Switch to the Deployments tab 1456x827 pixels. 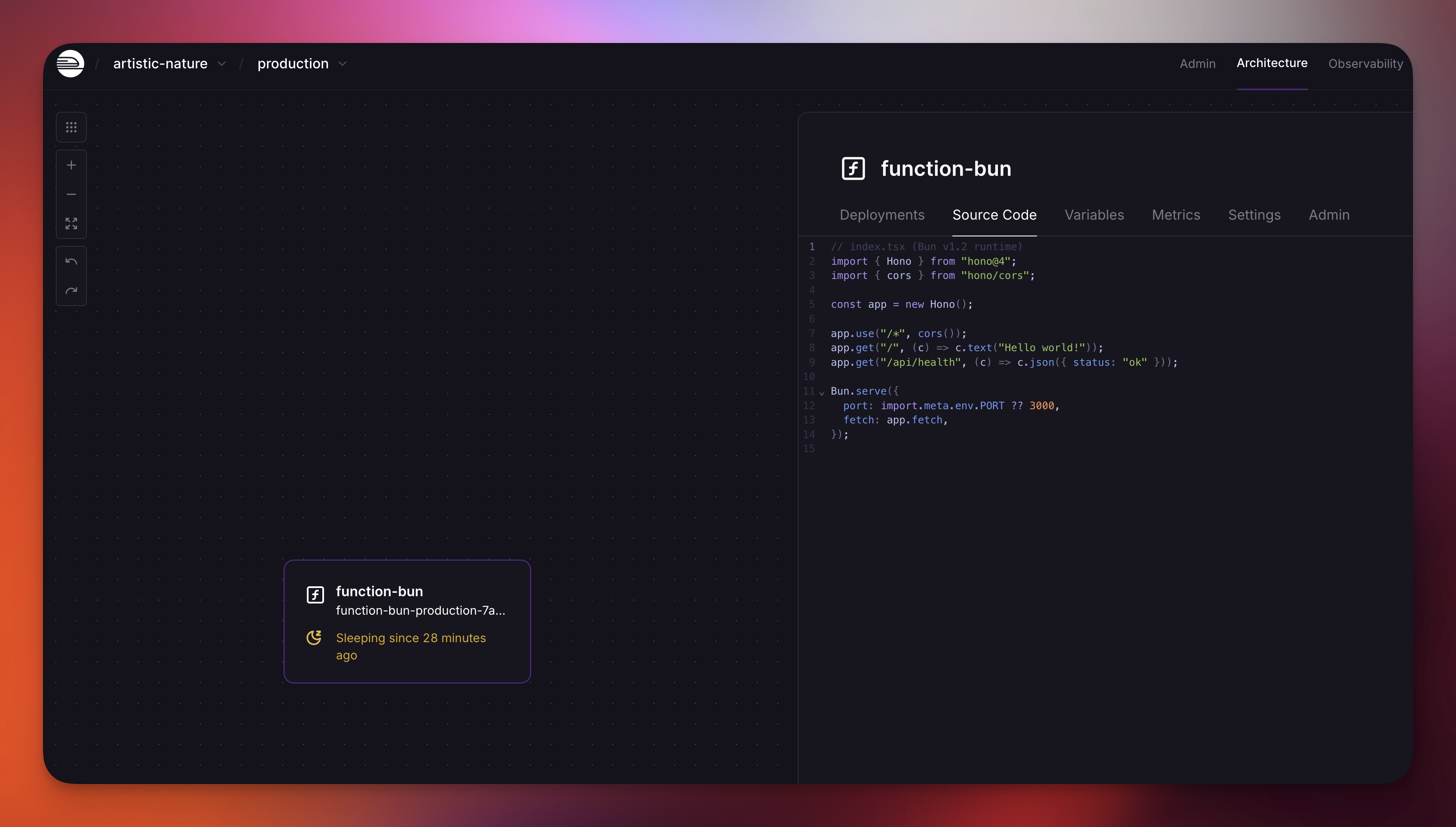(882, 215)
